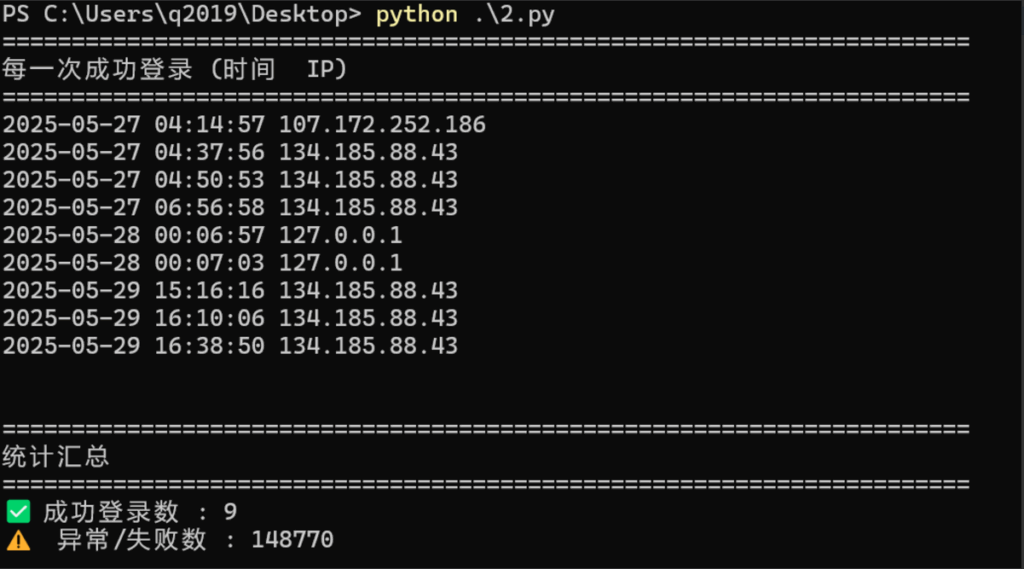1024x569 pixels.
Task: Click the 00:06:57 localhost login line
Action: point(202,235)
